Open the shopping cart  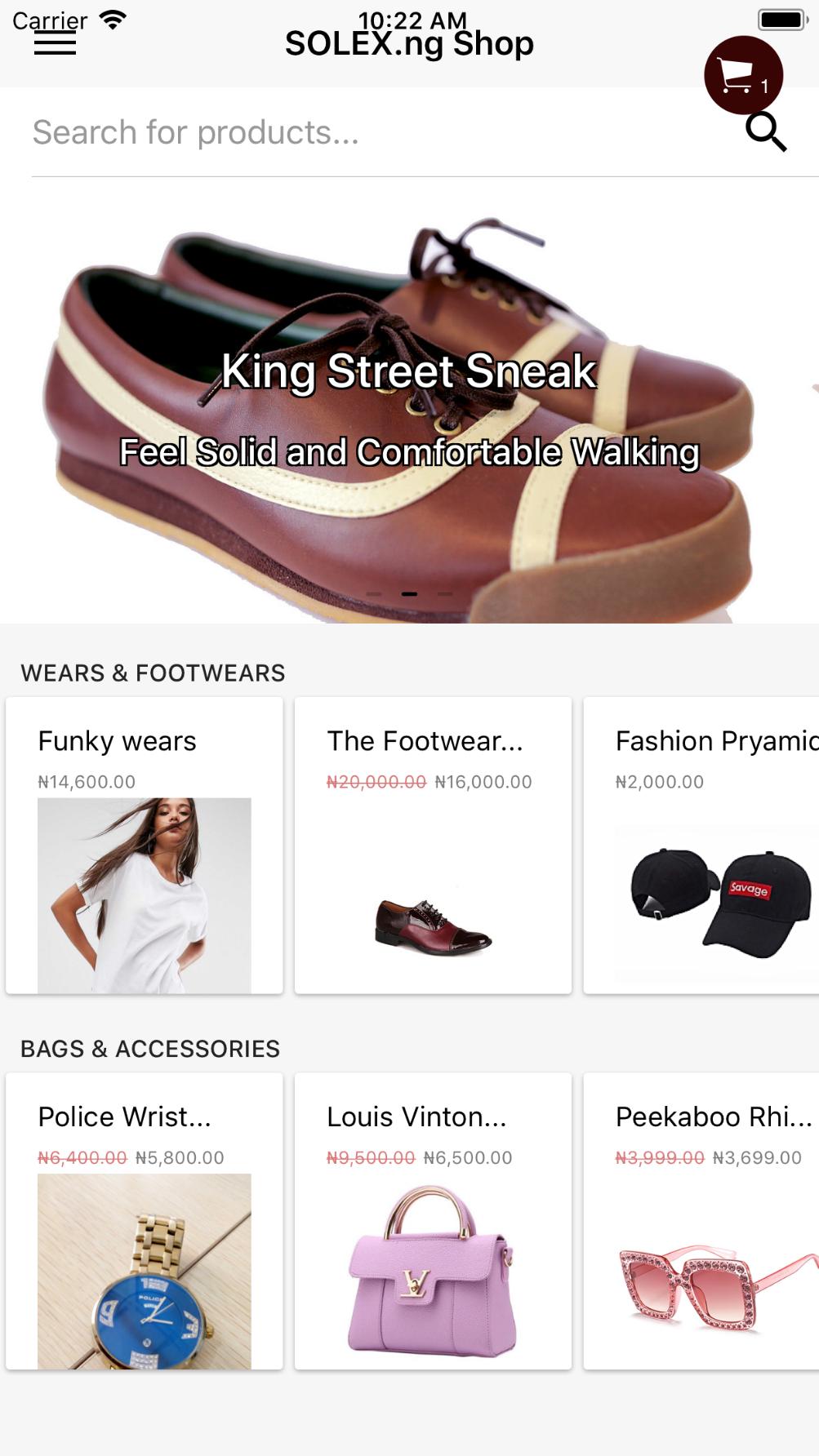tap(743, 75)
